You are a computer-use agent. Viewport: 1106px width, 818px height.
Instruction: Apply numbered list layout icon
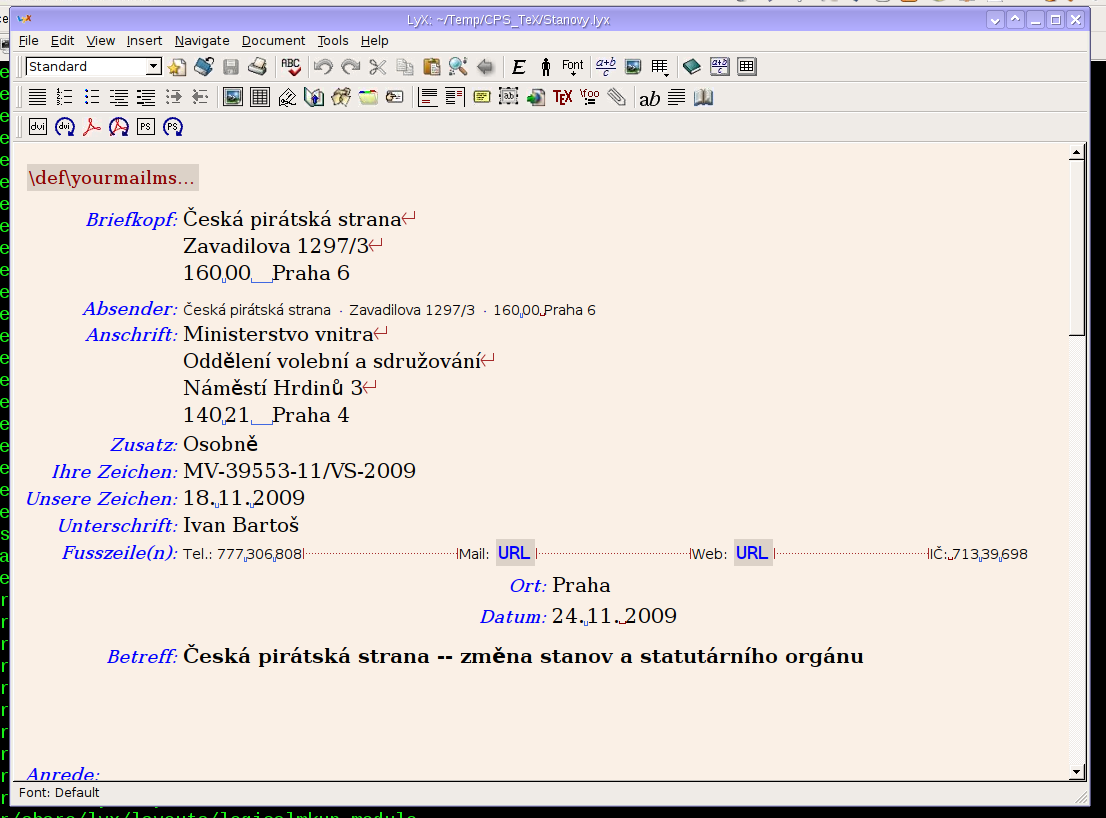click(x=64, y=97)
